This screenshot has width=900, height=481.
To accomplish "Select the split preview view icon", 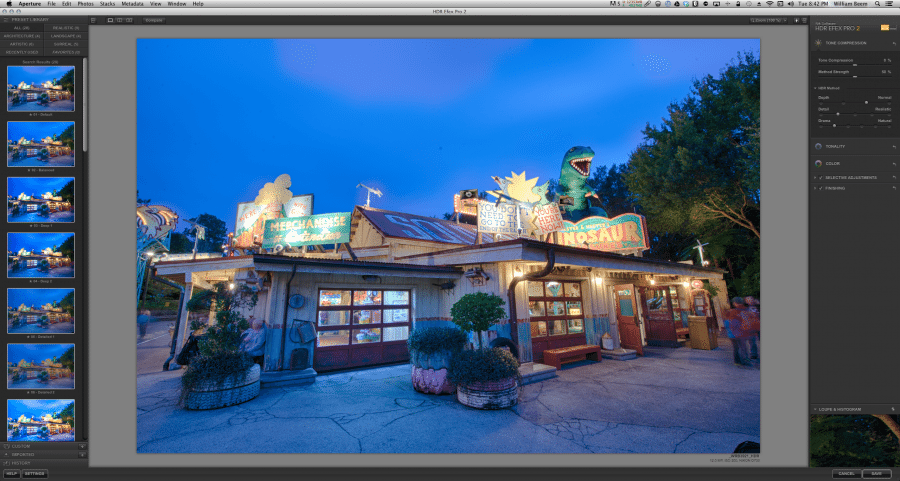I will (119, 20).
